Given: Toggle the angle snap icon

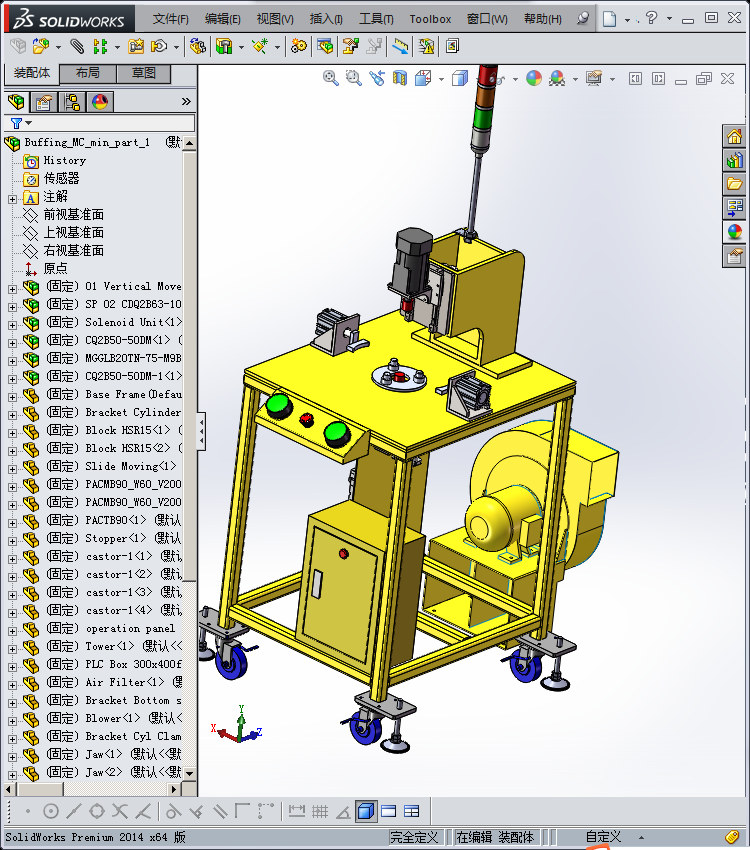Looking at the screenshot, I should [x=343, y=812].
